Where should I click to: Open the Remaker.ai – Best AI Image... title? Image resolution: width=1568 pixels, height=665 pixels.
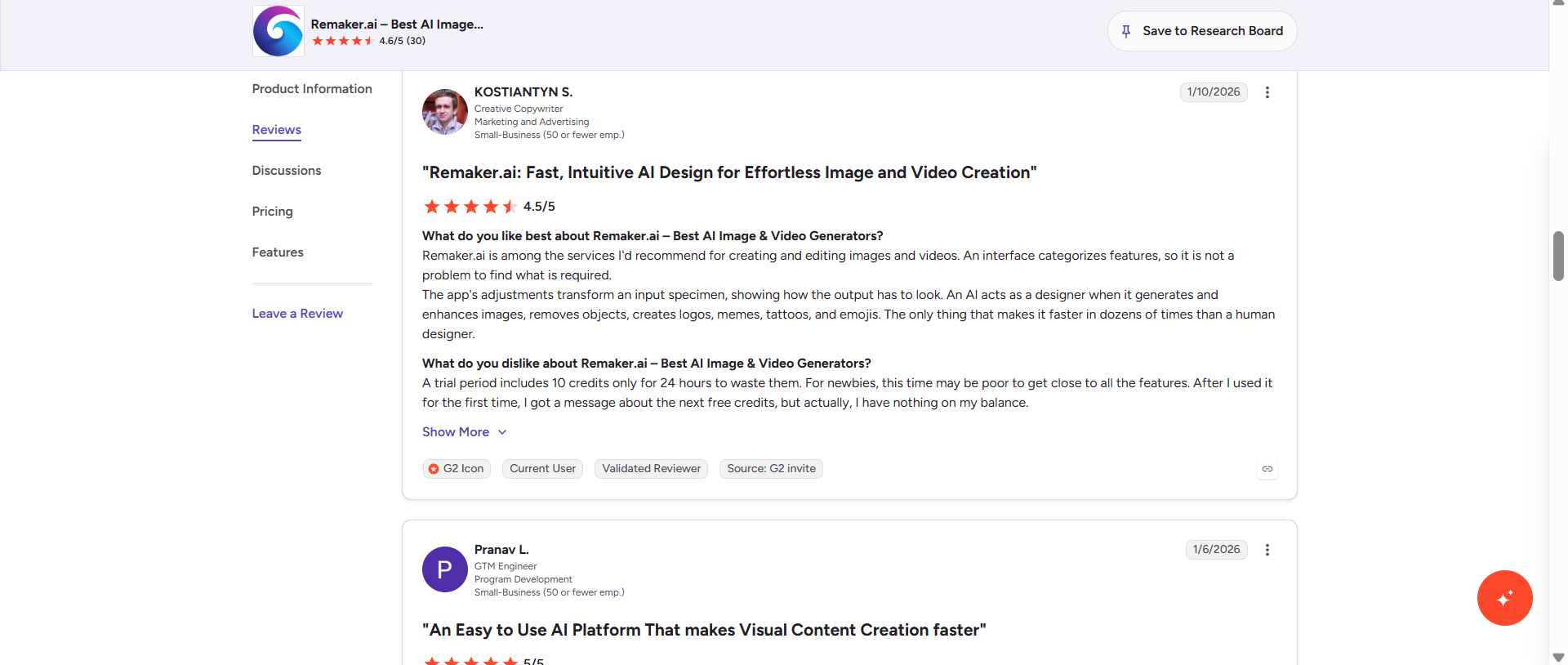(x=397, y=25)
